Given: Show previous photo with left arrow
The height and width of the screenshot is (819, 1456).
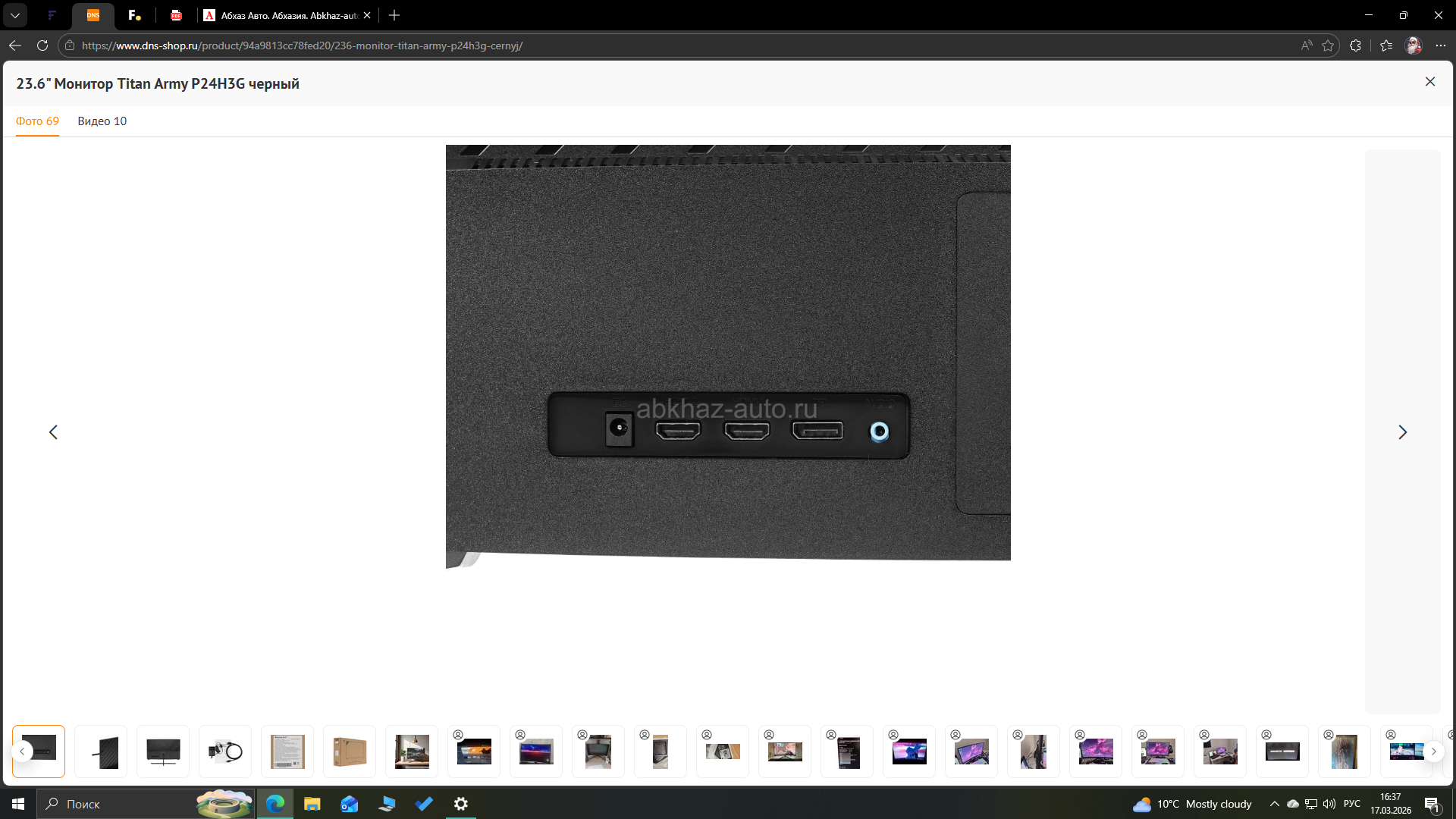Looking at the screenshot, I should 53,432.
